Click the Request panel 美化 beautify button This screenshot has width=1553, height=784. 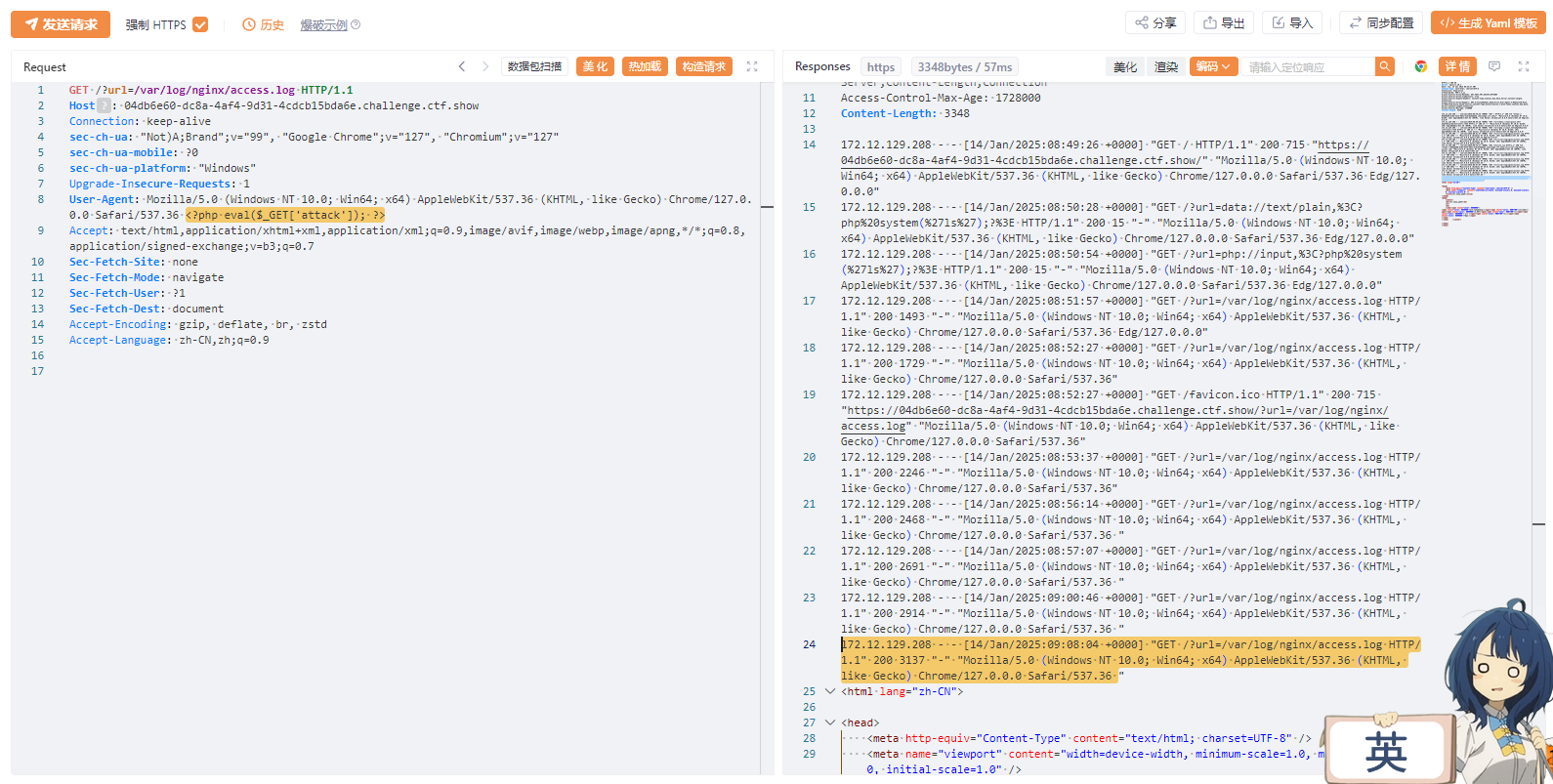(595, 66)
